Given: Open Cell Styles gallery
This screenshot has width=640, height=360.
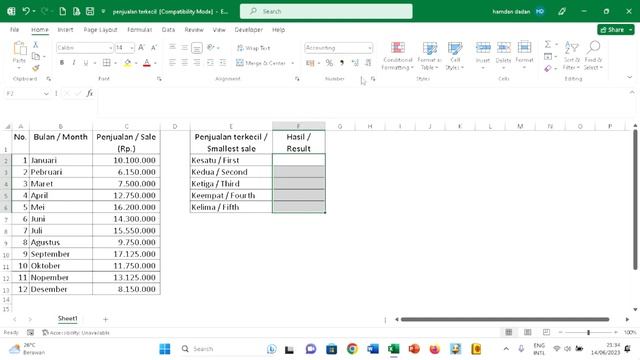Looking at the screenshot, I should pyautogui.click(x=454, y=56).
